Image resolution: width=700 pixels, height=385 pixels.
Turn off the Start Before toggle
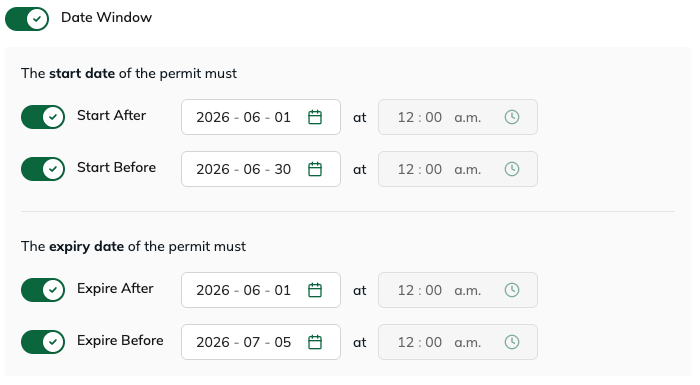coord(43,169)
